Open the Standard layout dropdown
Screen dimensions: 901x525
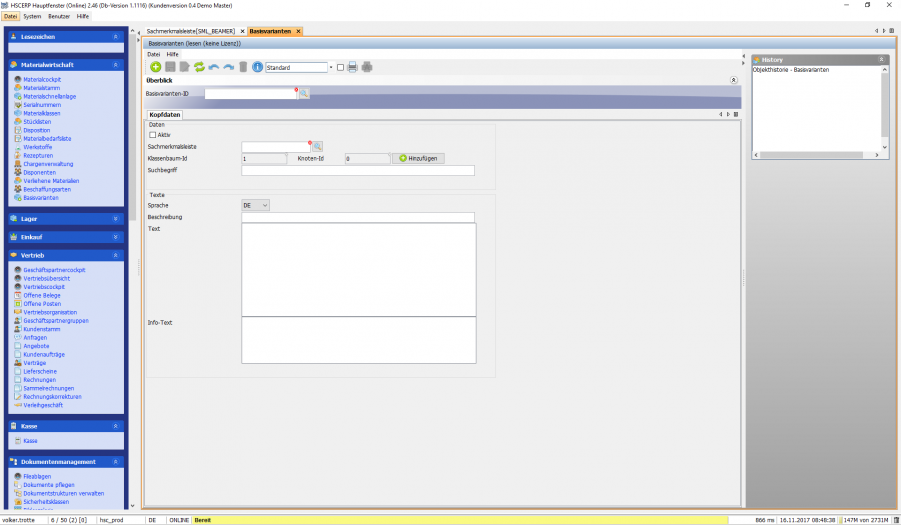coord(329,67)
